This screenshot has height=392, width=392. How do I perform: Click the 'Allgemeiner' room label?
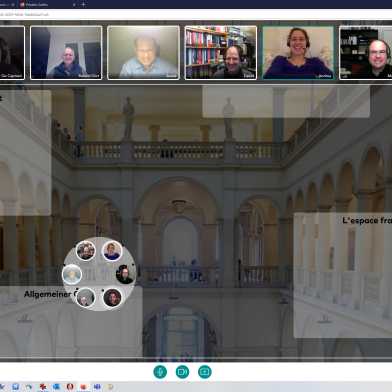point(49,294)
